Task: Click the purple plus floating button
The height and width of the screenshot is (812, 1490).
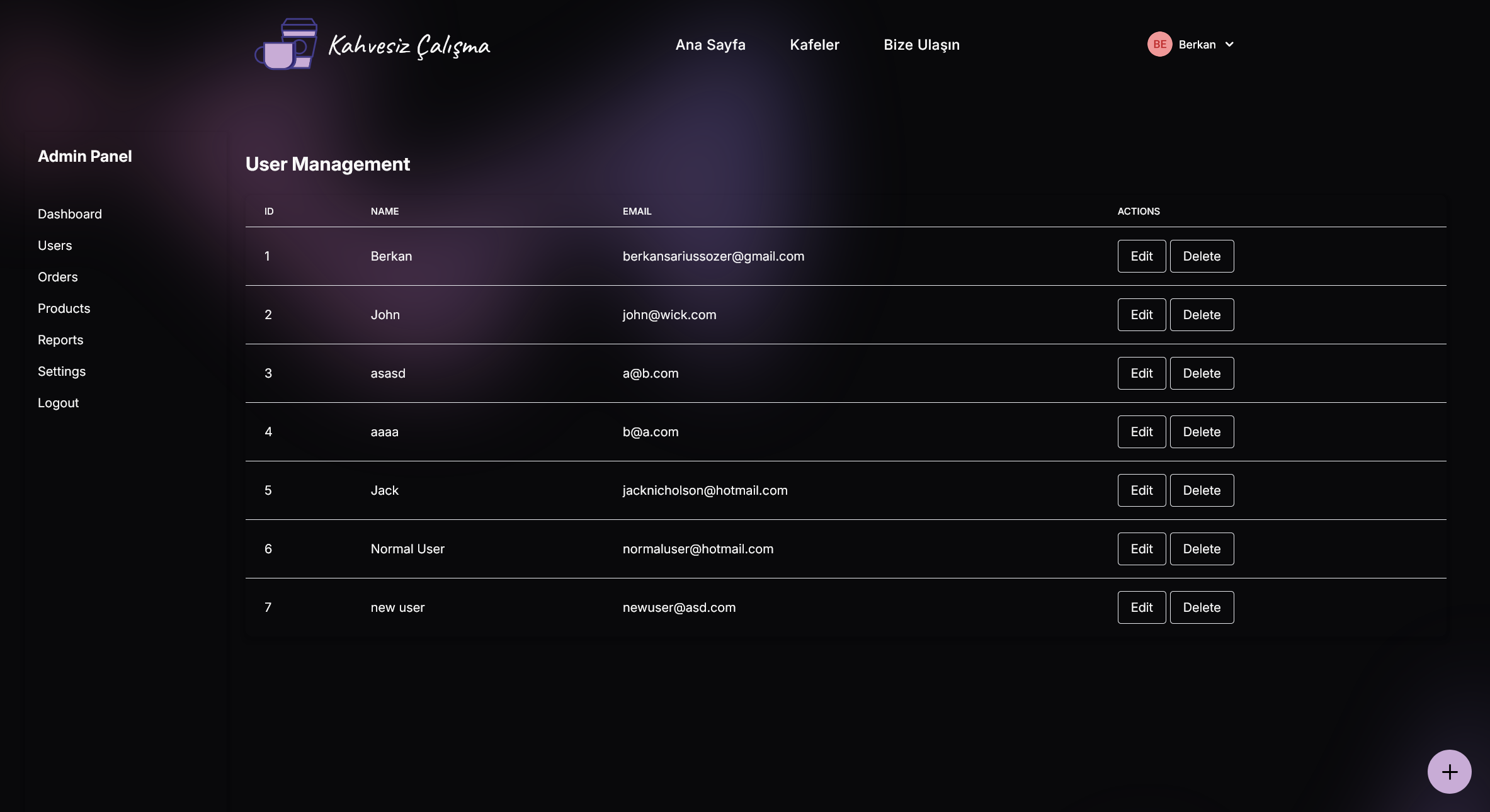Action: pos(1449,771)
